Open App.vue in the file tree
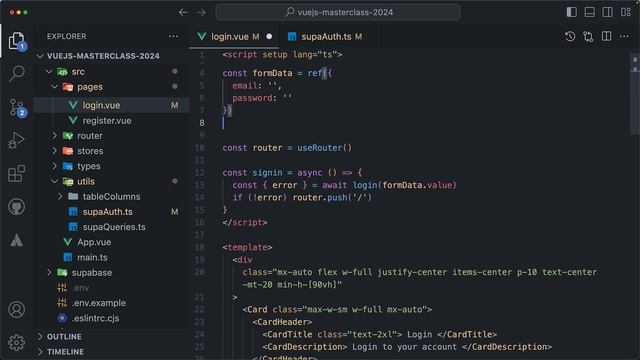640x360 pixels. (111, 242)
